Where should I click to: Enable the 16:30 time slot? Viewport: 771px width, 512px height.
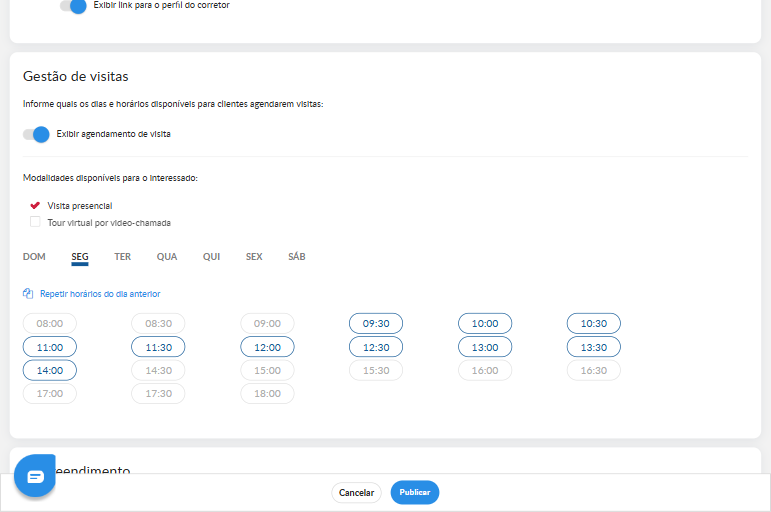[594, 370]
